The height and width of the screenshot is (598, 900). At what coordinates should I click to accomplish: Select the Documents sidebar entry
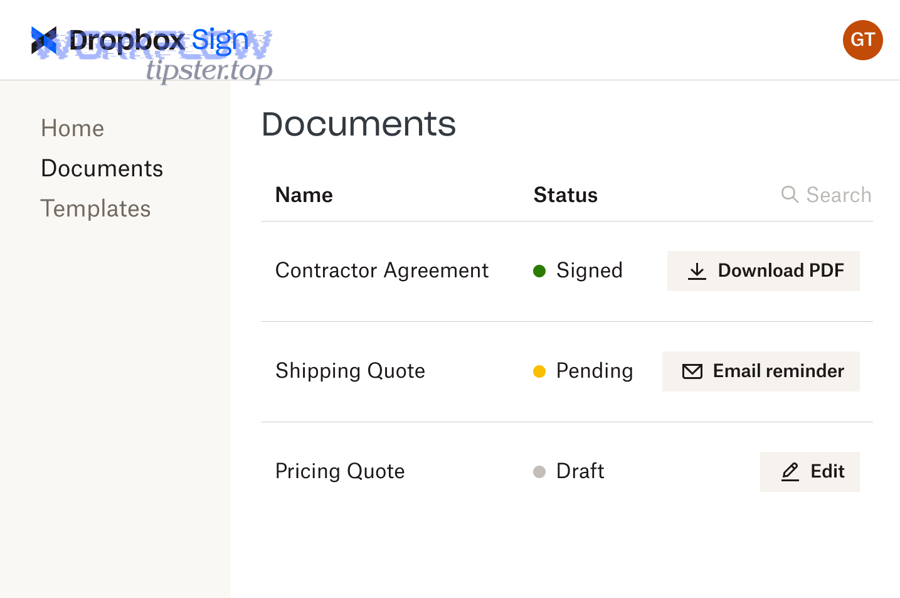pos(101,168)
